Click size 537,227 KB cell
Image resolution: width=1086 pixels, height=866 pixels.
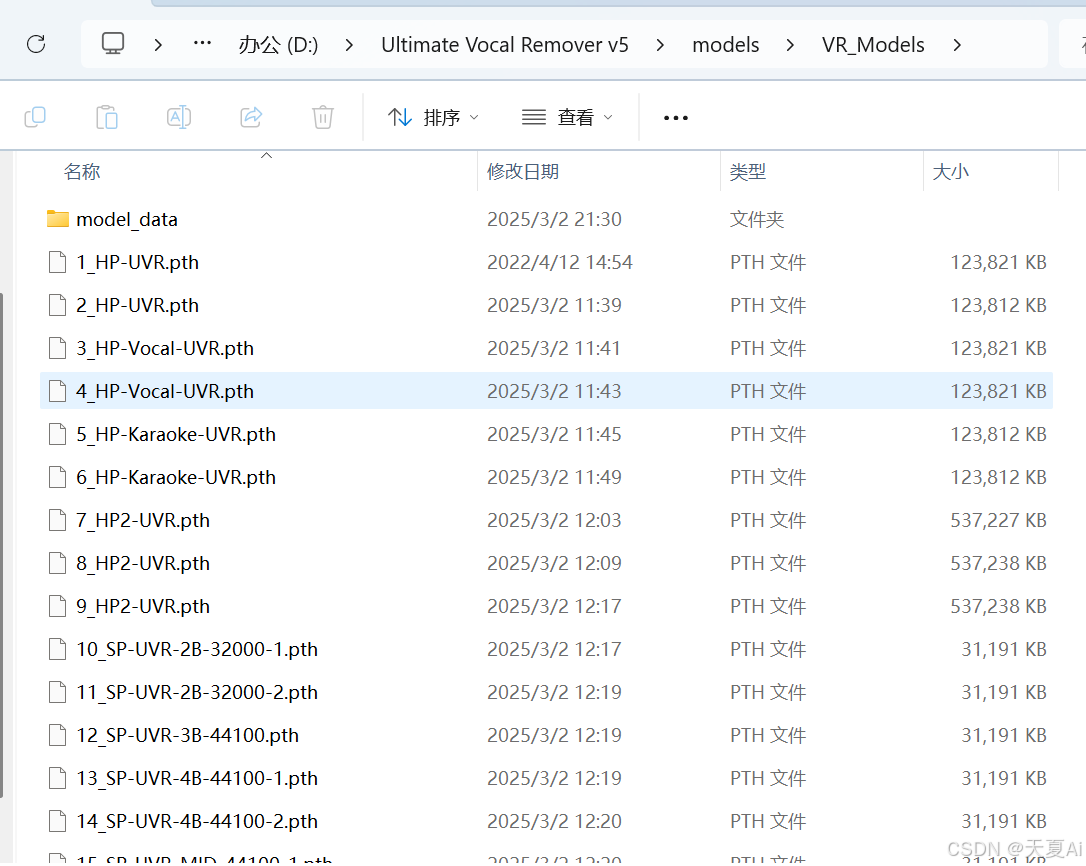[998, 520]
